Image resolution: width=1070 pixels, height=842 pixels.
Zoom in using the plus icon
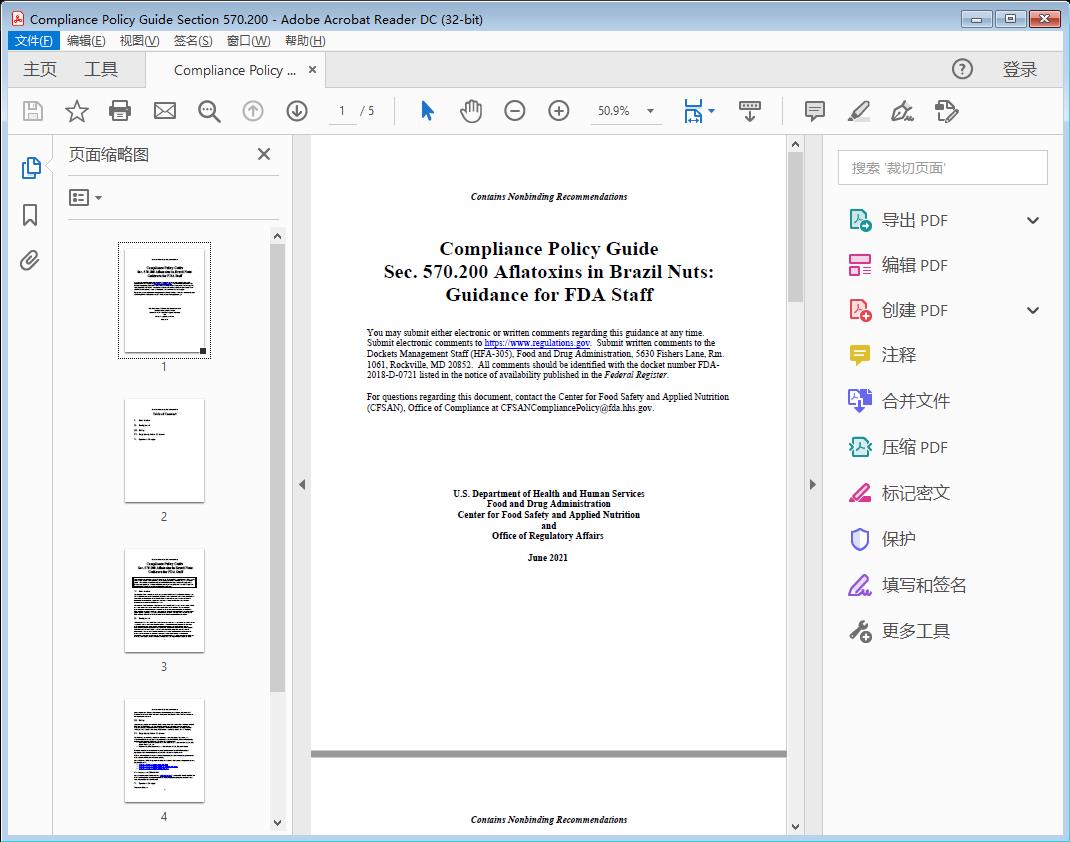pos(559,111)
